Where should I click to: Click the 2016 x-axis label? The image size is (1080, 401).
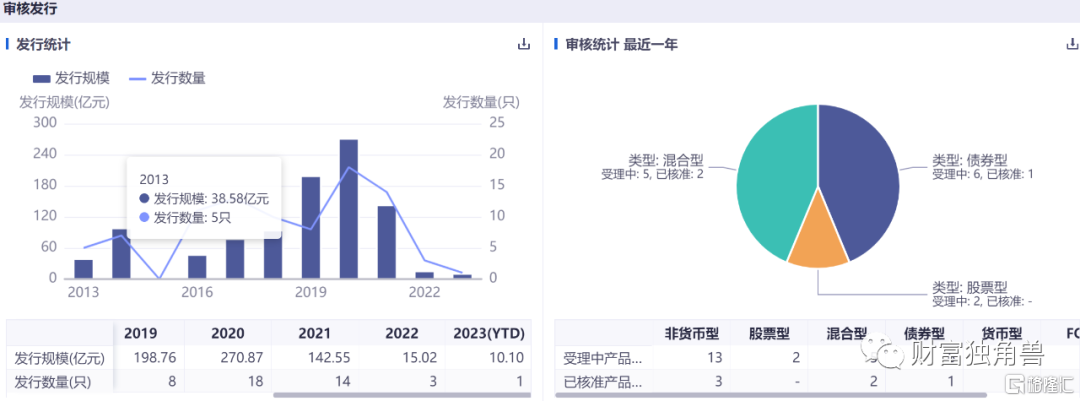[x=197, y=292]
